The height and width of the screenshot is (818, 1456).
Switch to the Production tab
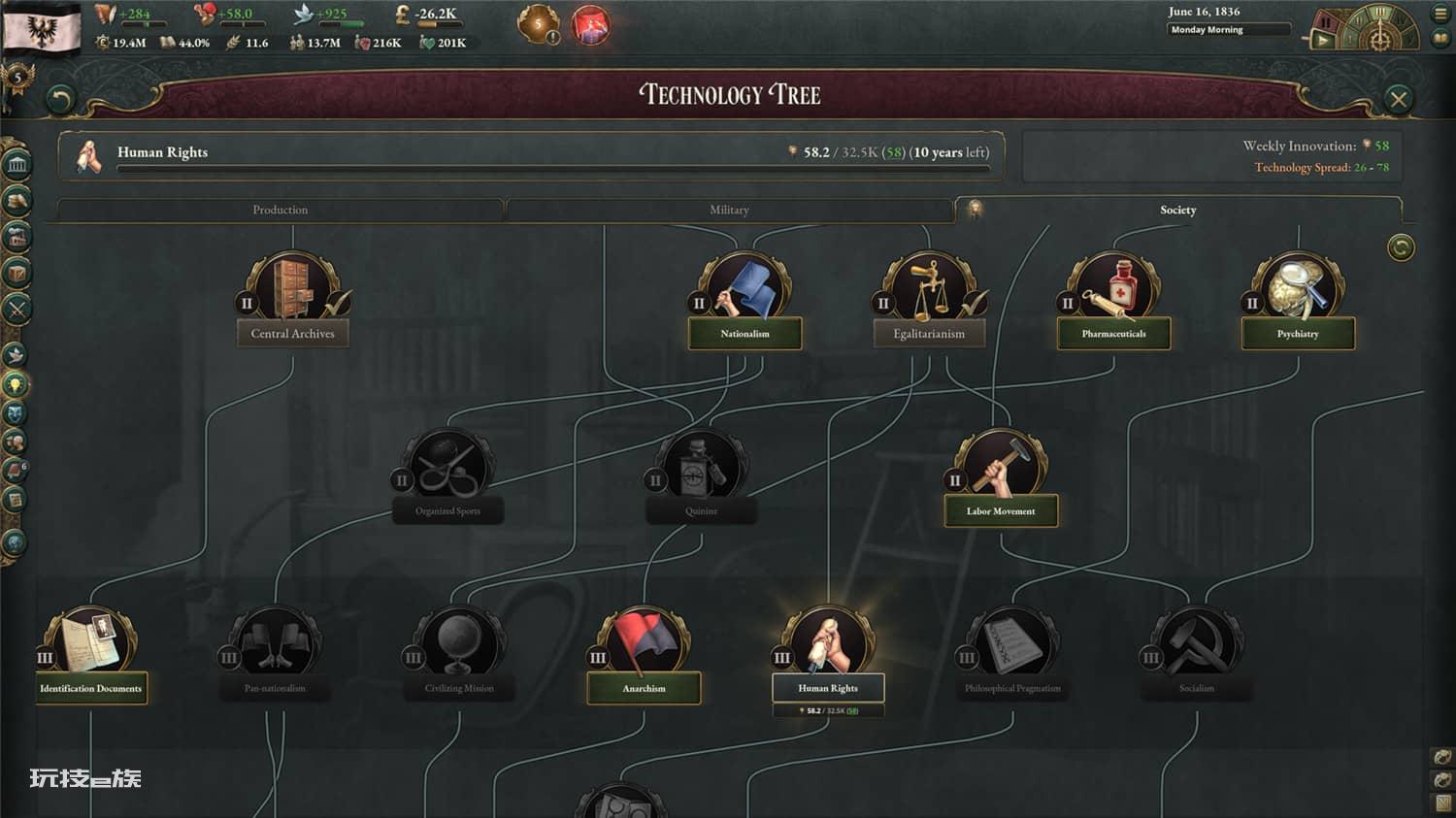pyautogui.click(x=281, y=210)
